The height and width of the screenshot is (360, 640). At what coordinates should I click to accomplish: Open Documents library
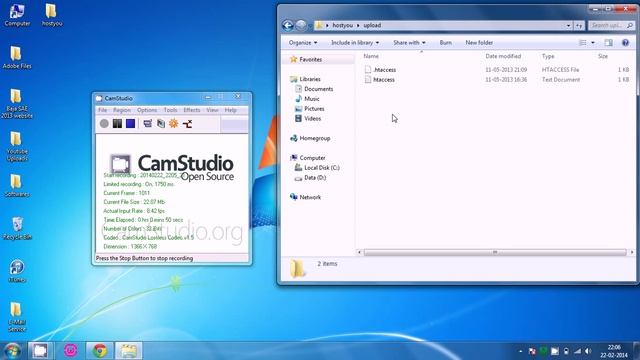point(318,89)
